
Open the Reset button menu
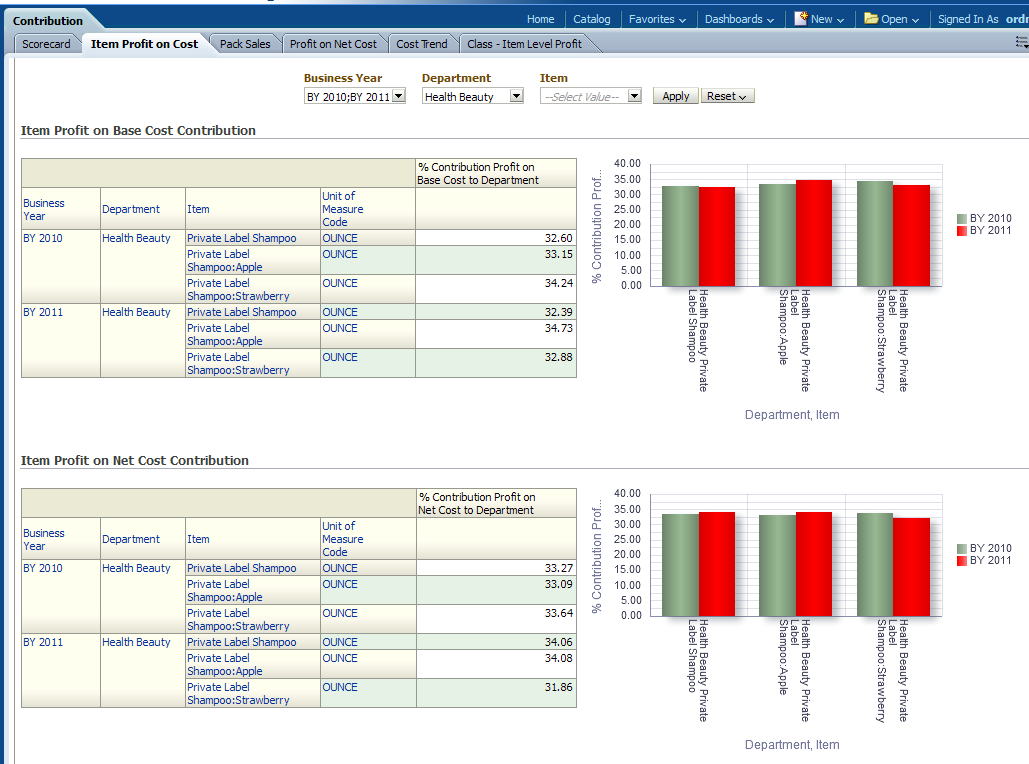[x=727, y=97]
